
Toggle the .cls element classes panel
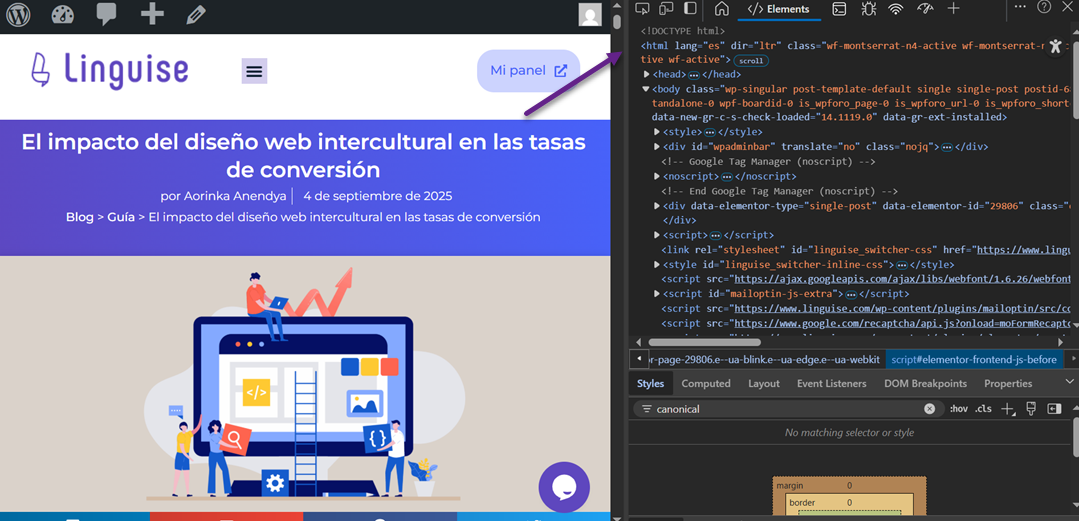click(983, 409)
